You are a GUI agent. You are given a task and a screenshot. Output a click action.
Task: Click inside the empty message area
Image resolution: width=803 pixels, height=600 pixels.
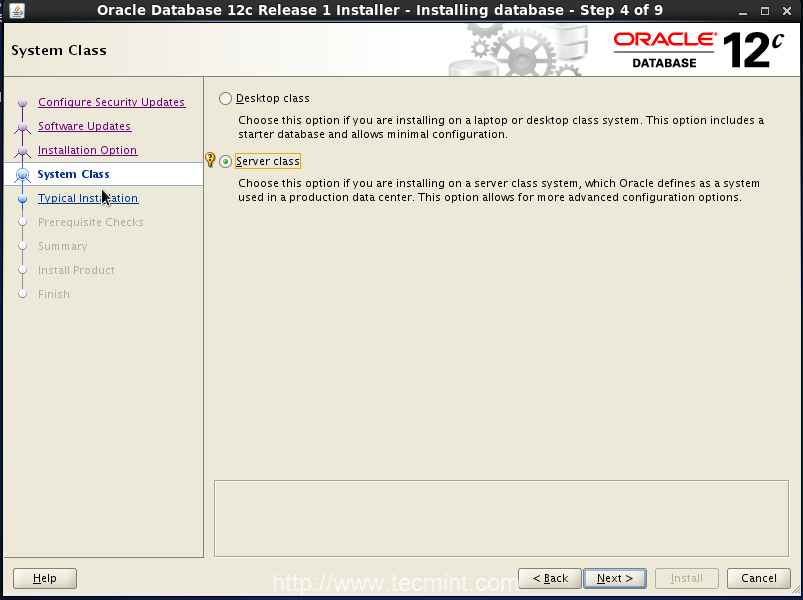point(501,518)
